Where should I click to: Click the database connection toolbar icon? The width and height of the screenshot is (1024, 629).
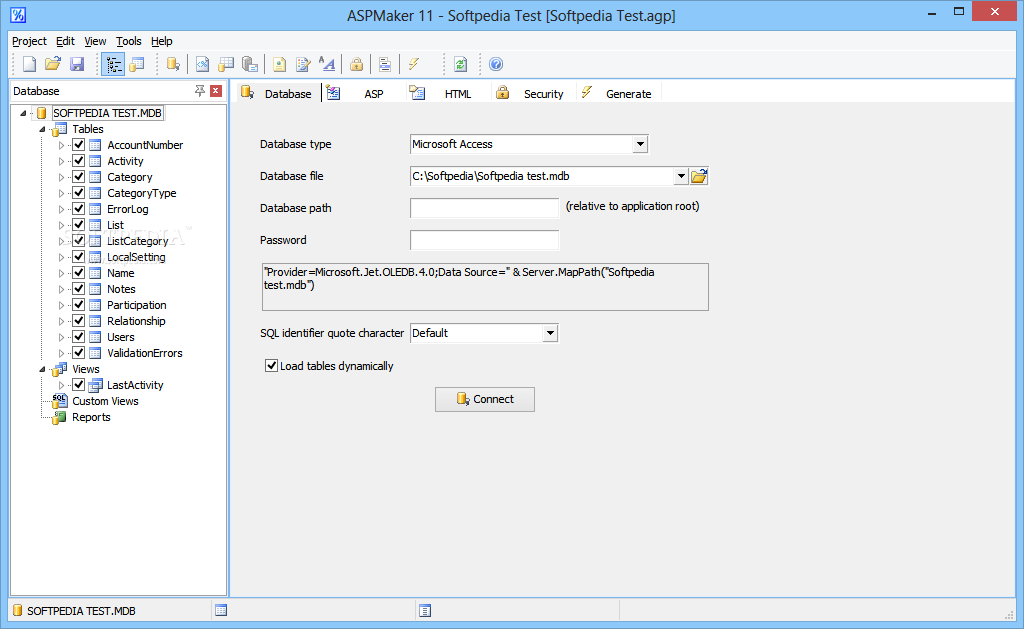(172, 64)
